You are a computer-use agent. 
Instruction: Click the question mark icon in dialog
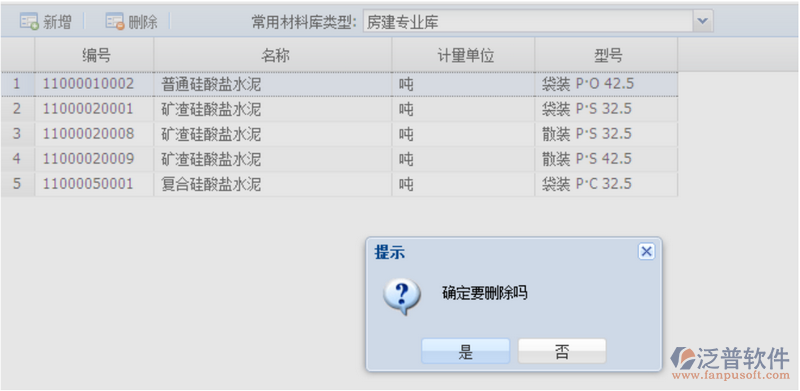pyautogui.click(x=402, y=296)
